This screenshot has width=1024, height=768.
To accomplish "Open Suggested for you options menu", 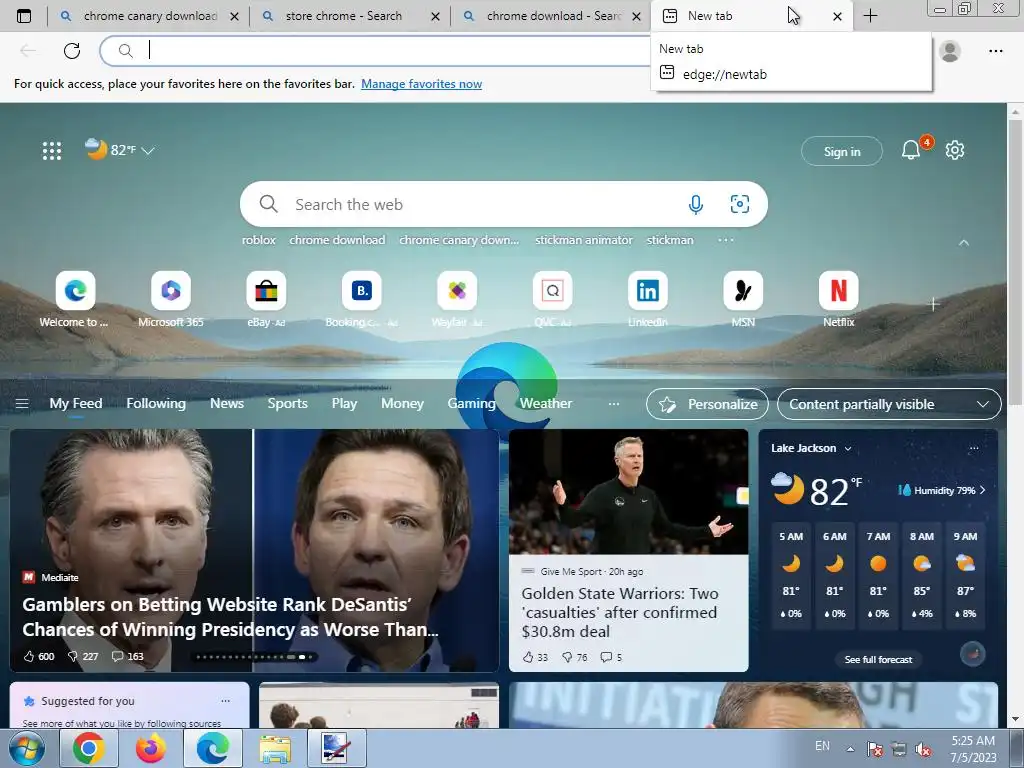I will tap(225, 701).
